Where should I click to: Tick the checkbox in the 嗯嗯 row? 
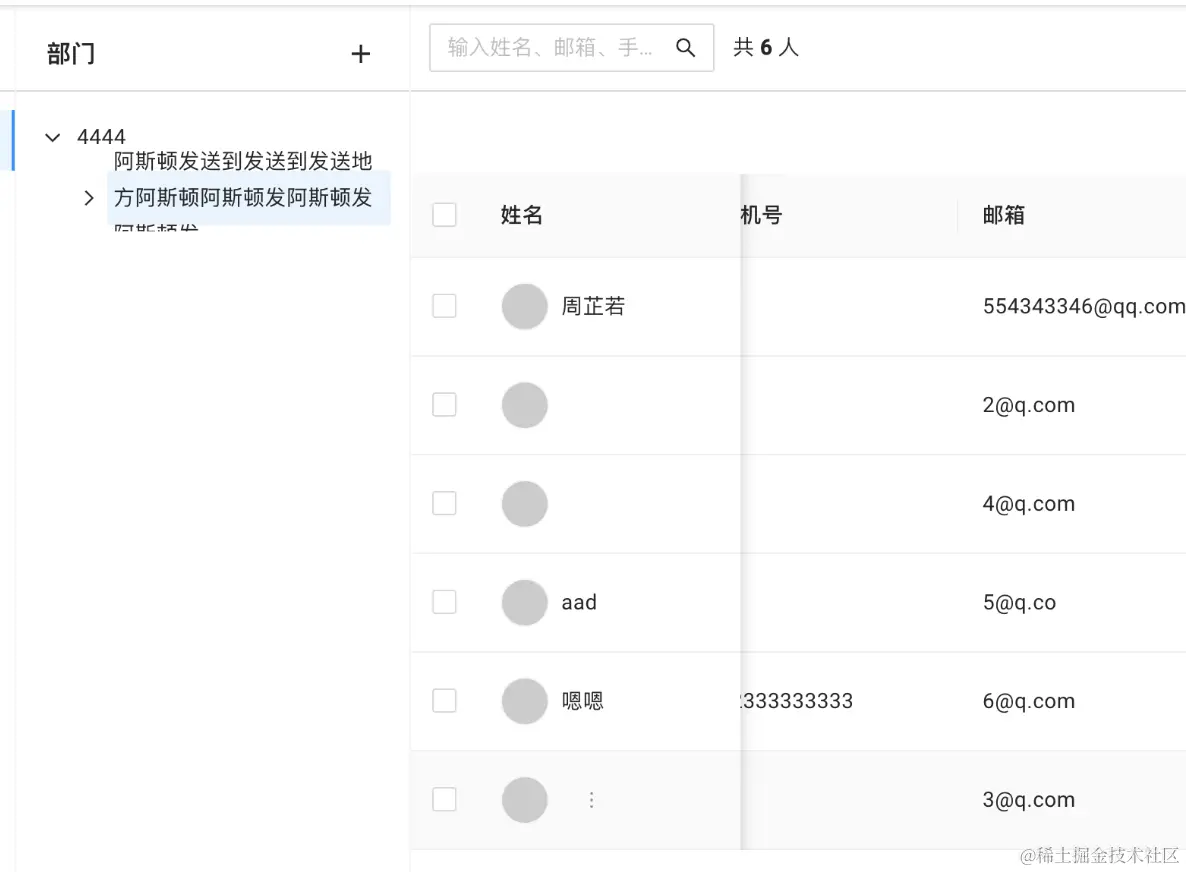pyautogui.click(x=444, y=701)
